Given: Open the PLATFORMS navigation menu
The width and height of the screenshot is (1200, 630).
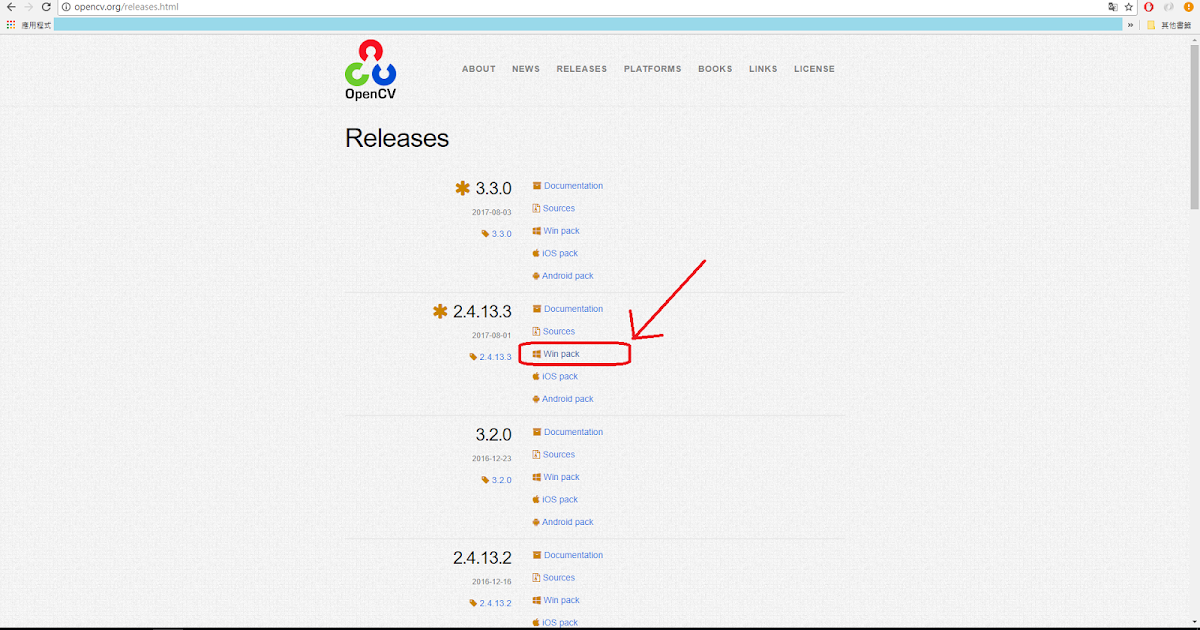Looking at the screenshot, I should [652, 68].
